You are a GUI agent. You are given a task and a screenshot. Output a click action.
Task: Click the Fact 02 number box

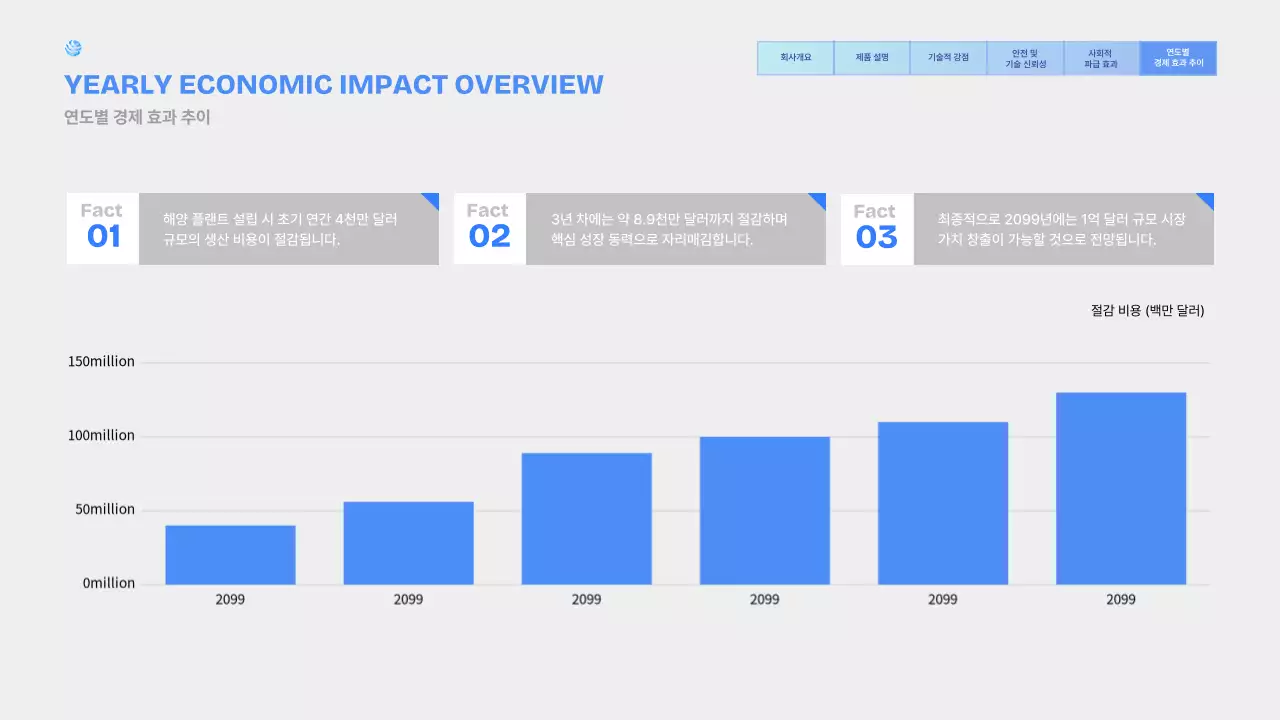click(x=490, y=229)
